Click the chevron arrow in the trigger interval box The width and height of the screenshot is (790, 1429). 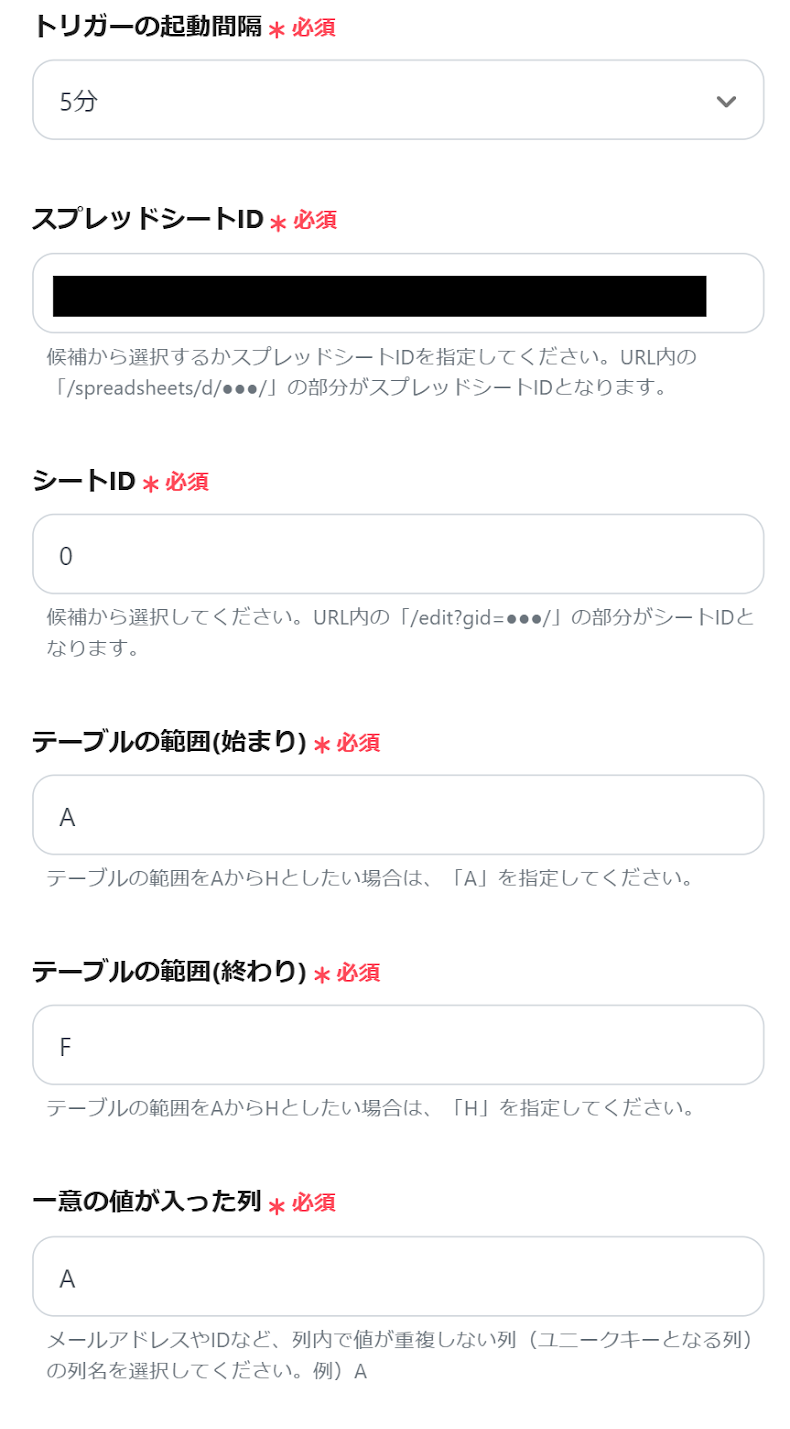pos(727,101)
